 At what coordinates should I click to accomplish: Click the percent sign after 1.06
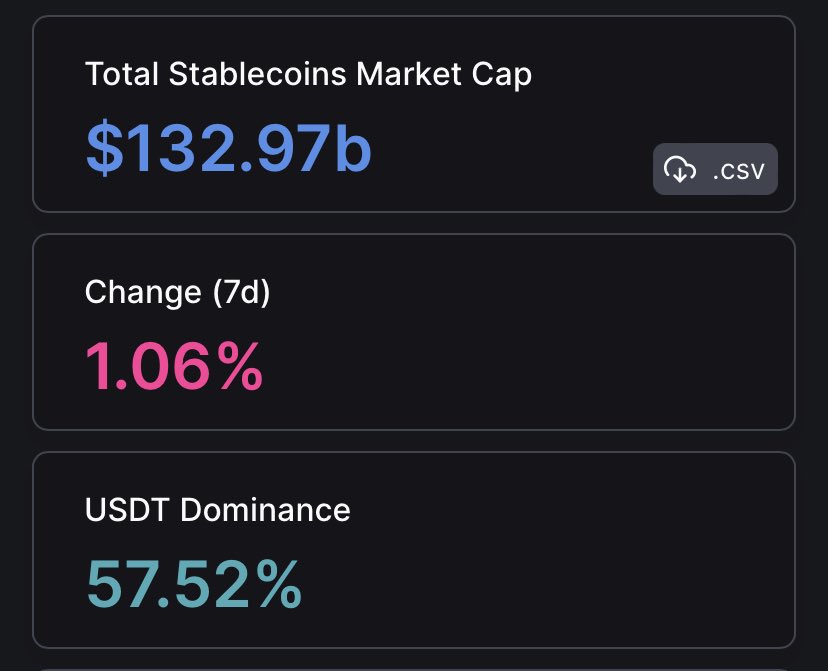pyautogui.click(x=241, y=366)
